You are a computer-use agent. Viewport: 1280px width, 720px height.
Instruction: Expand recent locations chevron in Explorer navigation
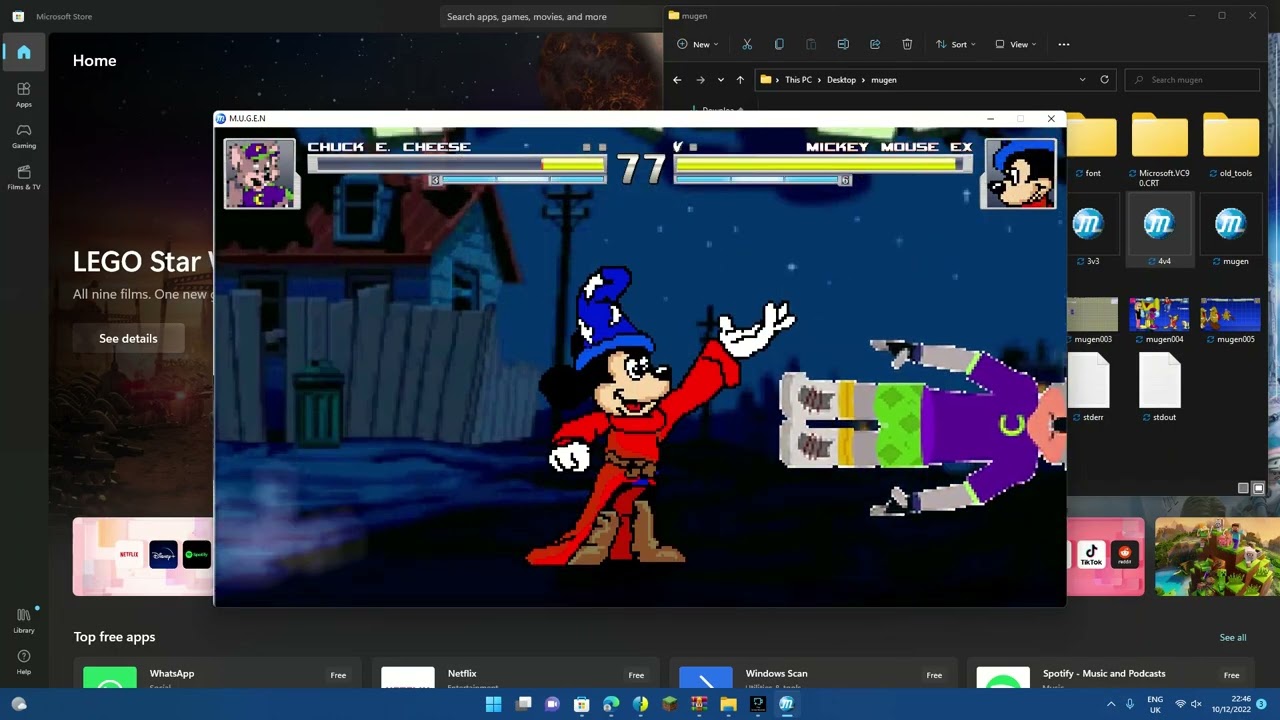720,80
